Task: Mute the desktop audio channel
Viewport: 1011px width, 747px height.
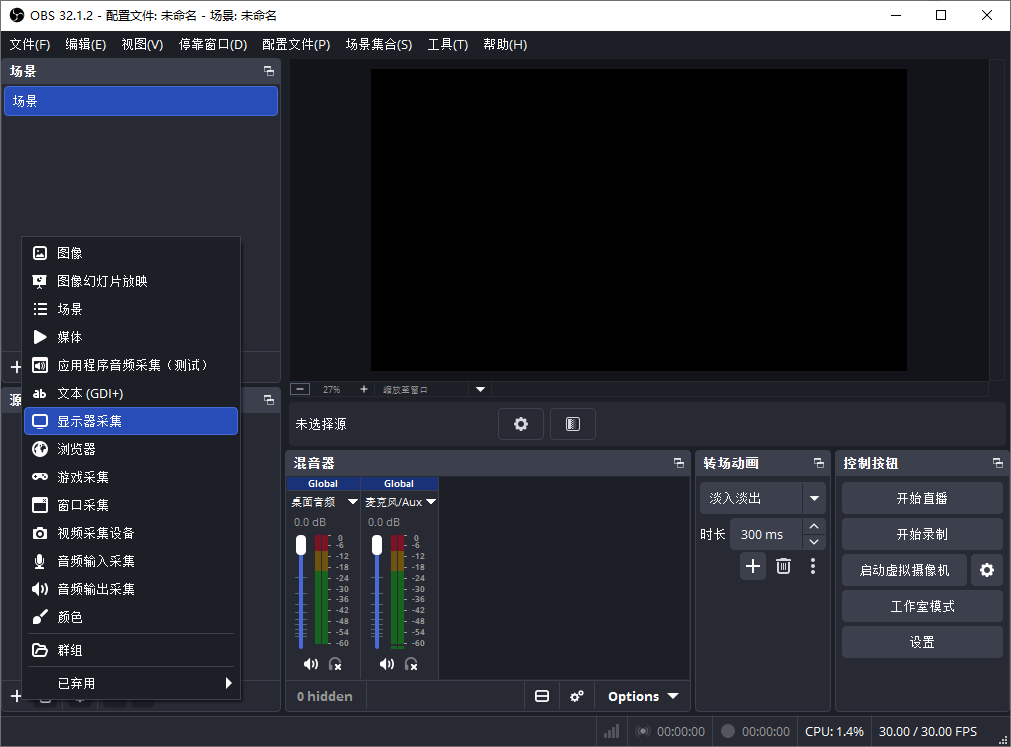Action: [x=311, y=664]
